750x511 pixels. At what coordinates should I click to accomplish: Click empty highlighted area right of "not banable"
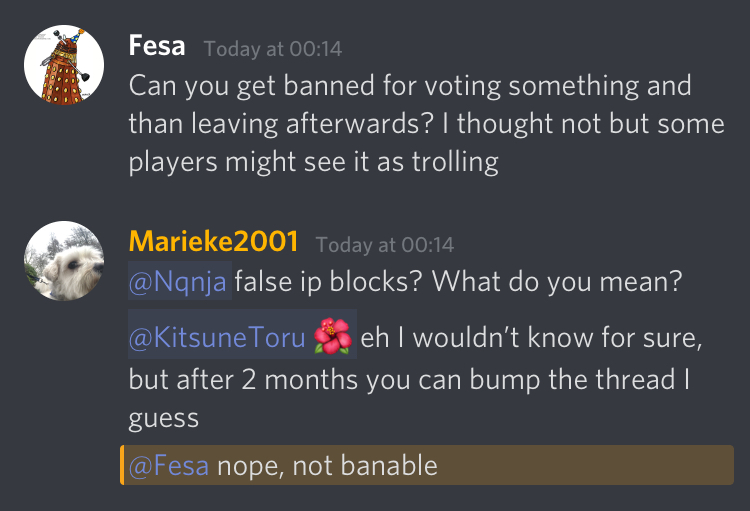(x=585, y=465)
